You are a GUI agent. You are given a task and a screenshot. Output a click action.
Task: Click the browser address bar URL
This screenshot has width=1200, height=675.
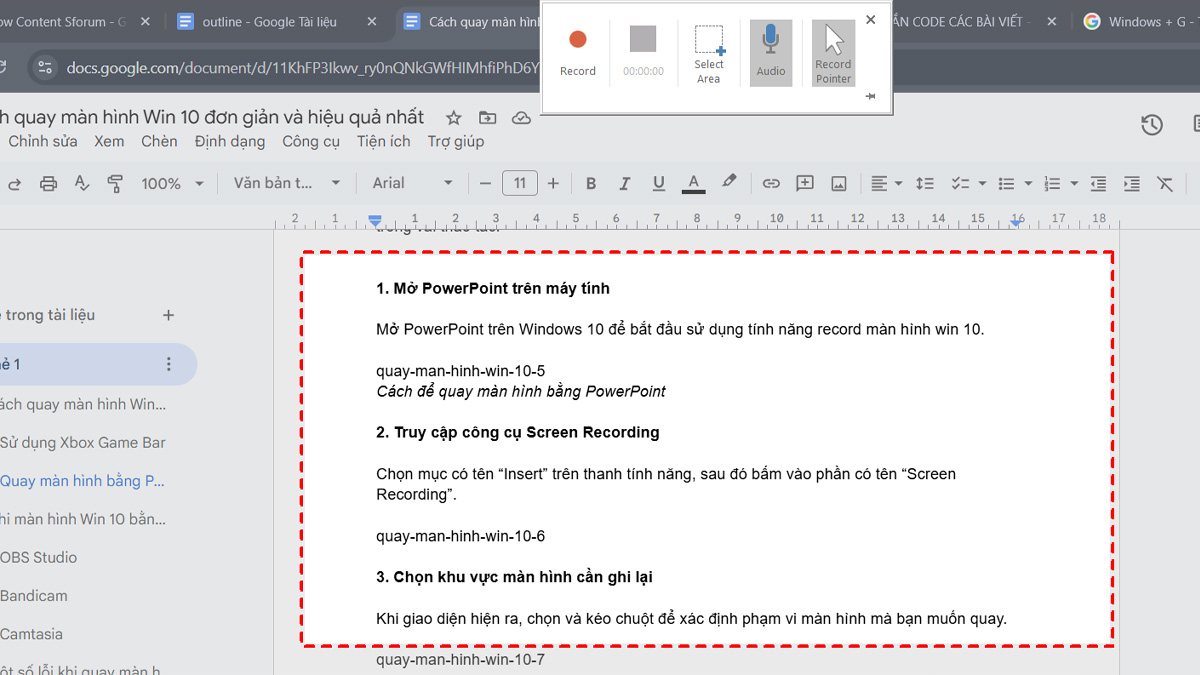click(302, 68)
